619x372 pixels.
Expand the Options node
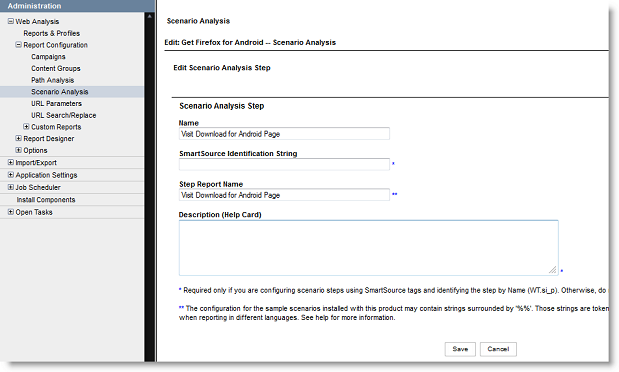point(18,150)
